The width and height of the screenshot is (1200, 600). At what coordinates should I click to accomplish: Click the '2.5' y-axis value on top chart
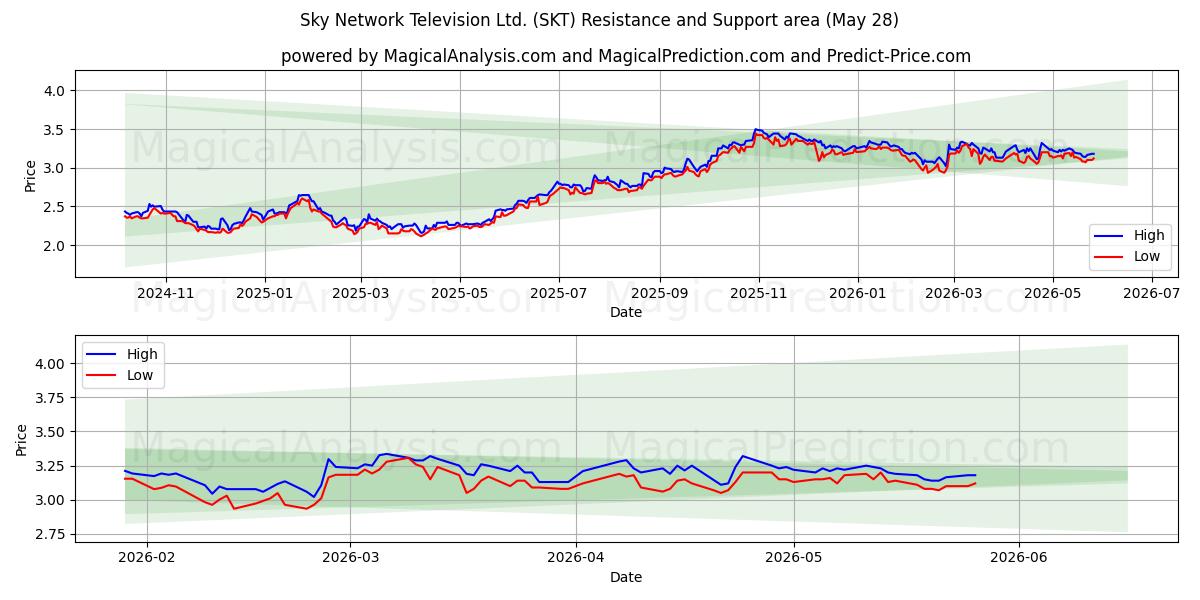pos(54,207)
